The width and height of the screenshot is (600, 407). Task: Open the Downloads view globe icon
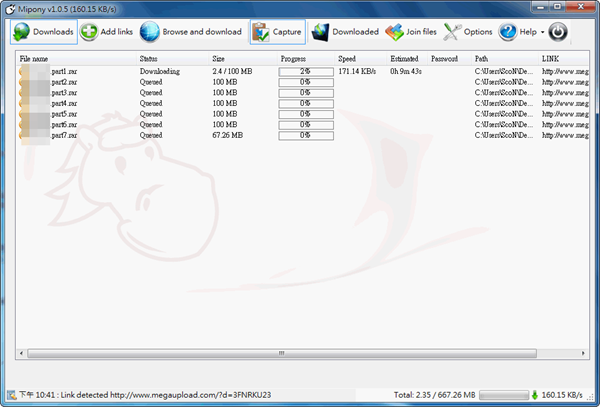tap(21, 32)
